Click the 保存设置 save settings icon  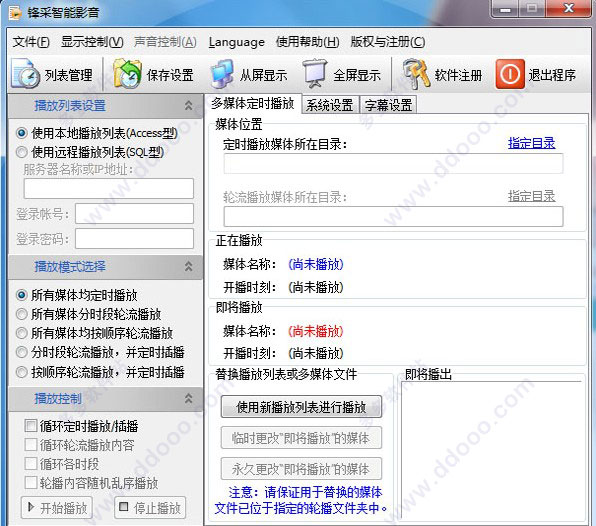tap(127, 74)
